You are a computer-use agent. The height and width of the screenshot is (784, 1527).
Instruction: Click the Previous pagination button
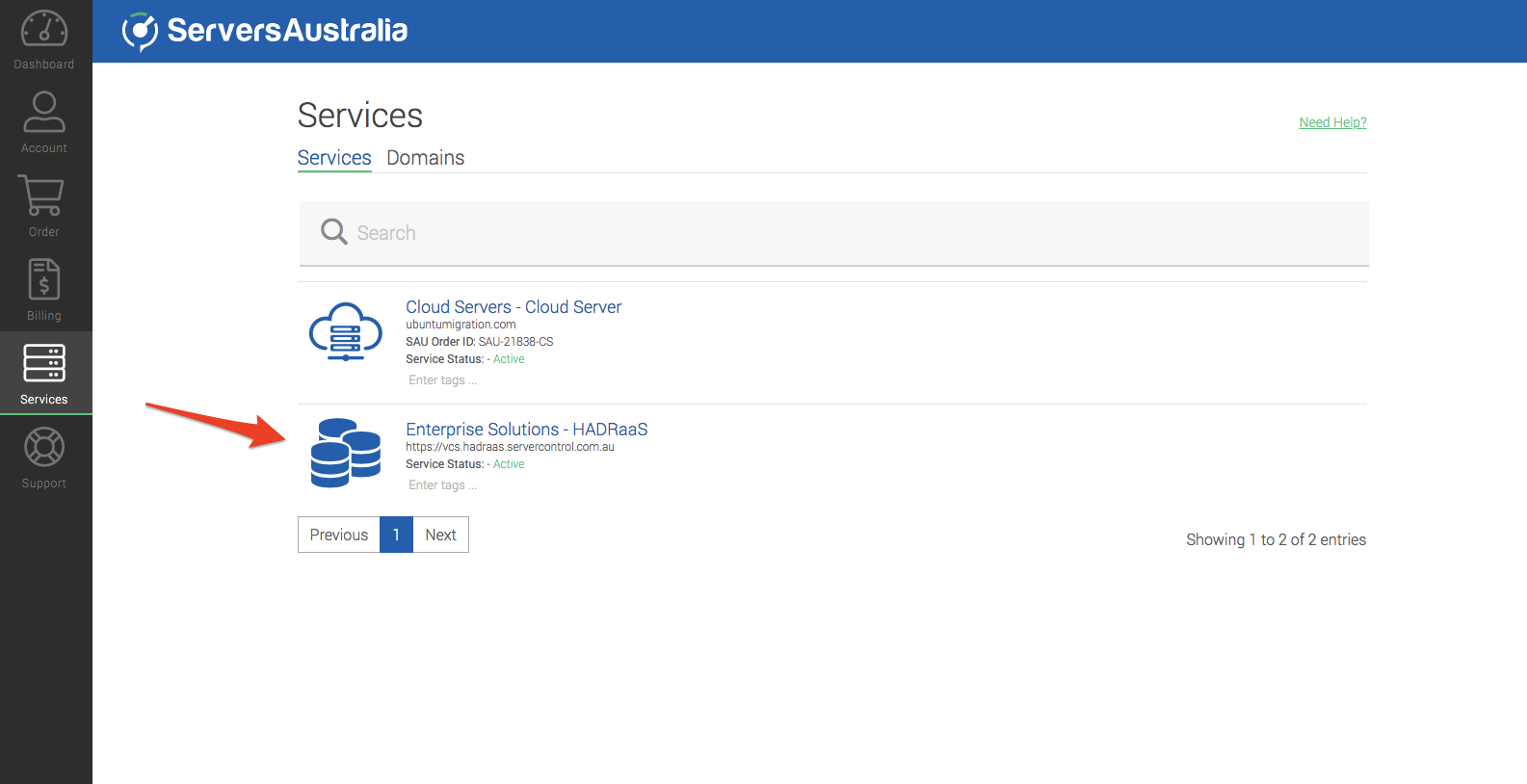[x=339, y=535]
